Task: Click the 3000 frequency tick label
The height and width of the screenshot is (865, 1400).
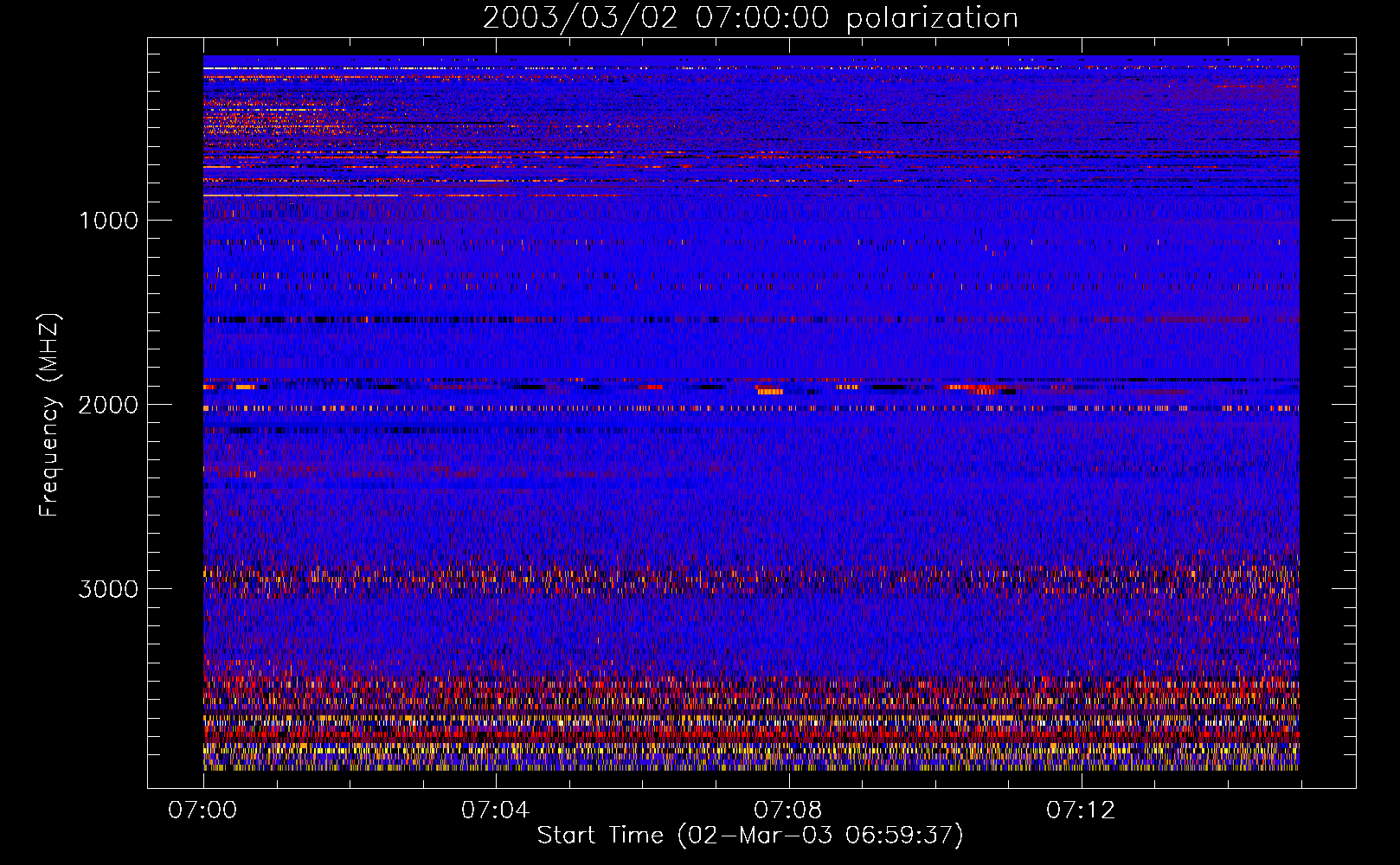Action: tap(108, 589)
